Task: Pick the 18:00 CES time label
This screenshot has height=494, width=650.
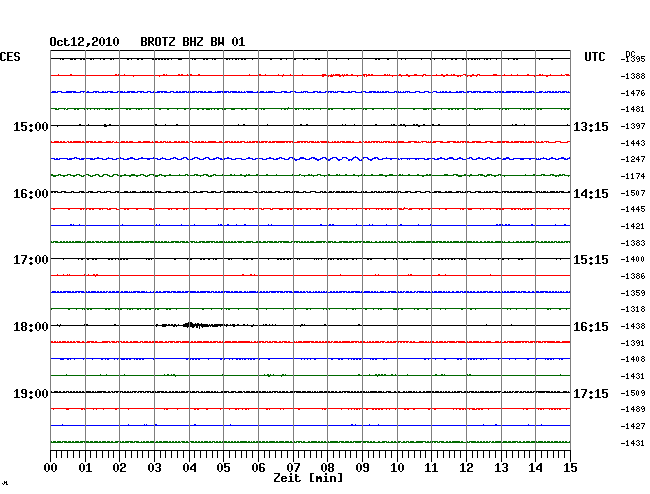Action: pos(30,327)
